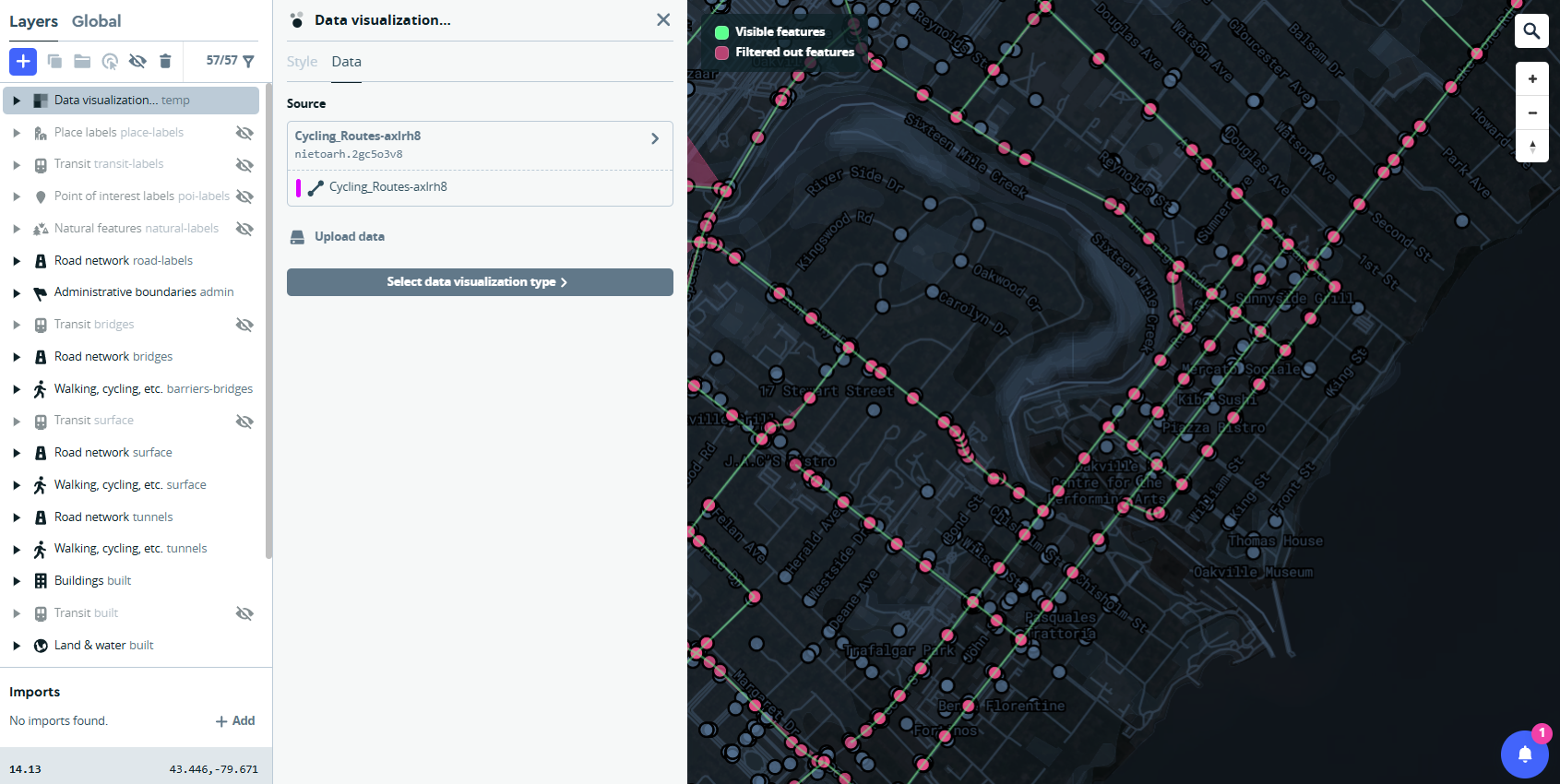Show the Transit transit-labels layer
This screenshot has width=1560, height=784.
click(x=244, y=165)
